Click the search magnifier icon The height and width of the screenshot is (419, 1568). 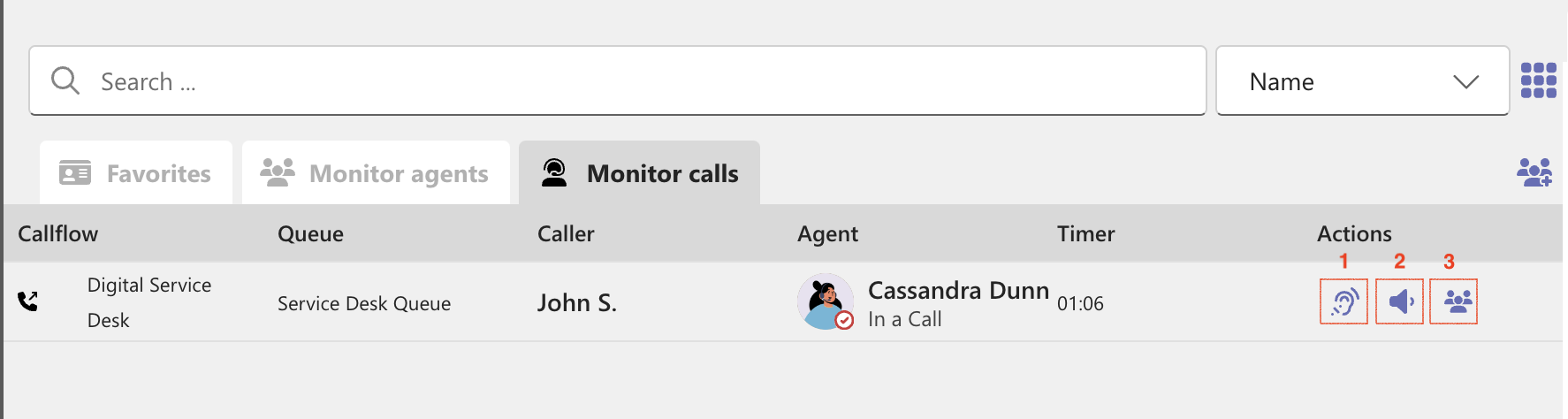(65, 80)
